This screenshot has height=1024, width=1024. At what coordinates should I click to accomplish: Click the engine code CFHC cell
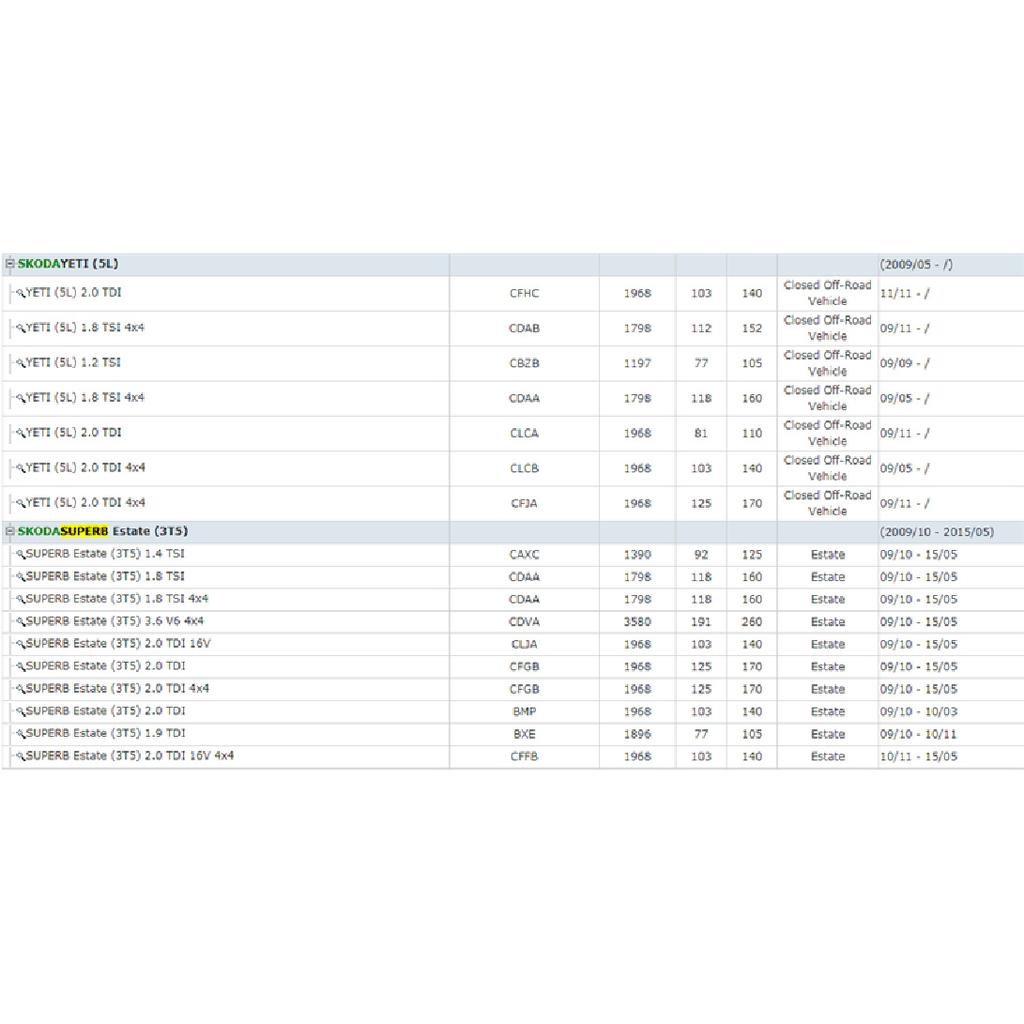(x=524, y=293)
